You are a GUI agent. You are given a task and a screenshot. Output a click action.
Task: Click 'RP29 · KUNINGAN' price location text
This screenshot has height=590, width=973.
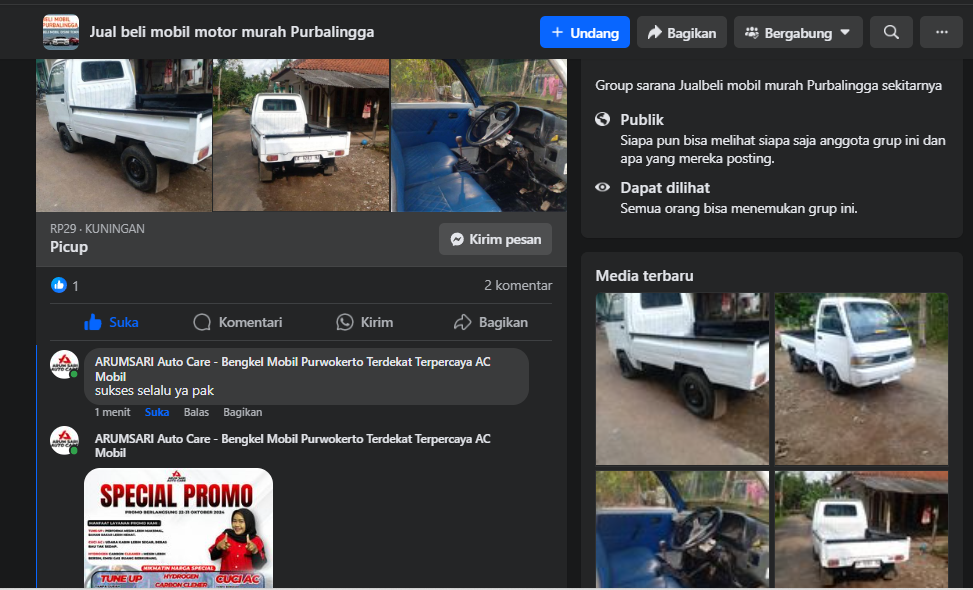[x=97, y=228]
